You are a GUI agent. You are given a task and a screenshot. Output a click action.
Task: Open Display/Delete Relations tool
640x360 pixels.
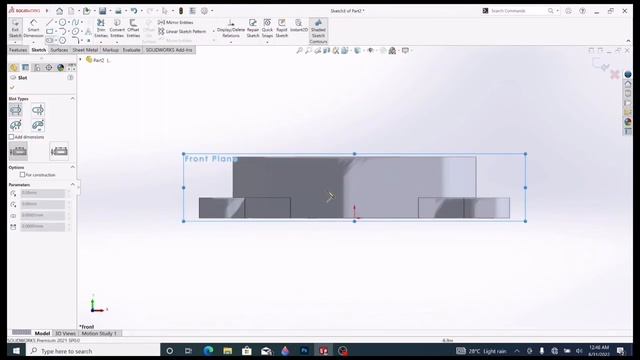[231, 28]
